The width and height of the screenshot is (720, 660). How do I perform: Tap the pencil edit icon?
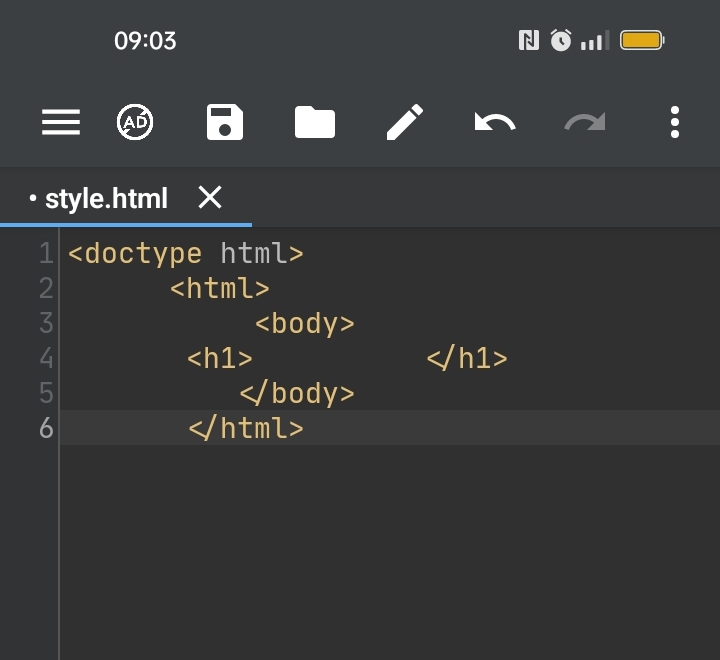[405, 123]
